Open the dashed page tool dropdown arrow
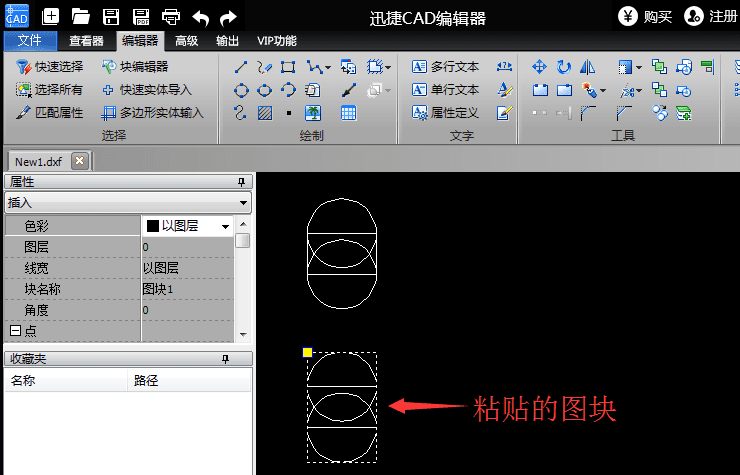This screenshot has height=475, width=740. pyautogui.click(x=388, y=68)
